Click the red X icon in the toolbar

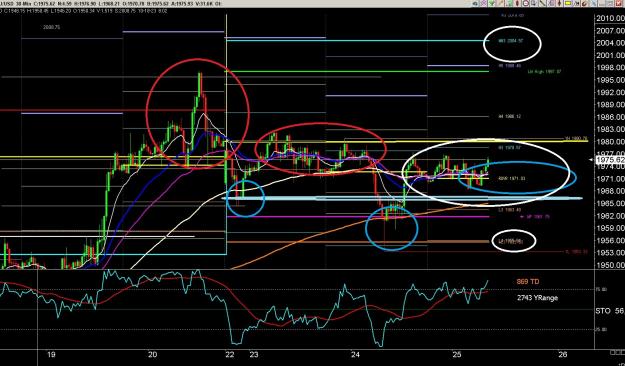(x=619, y=3)
